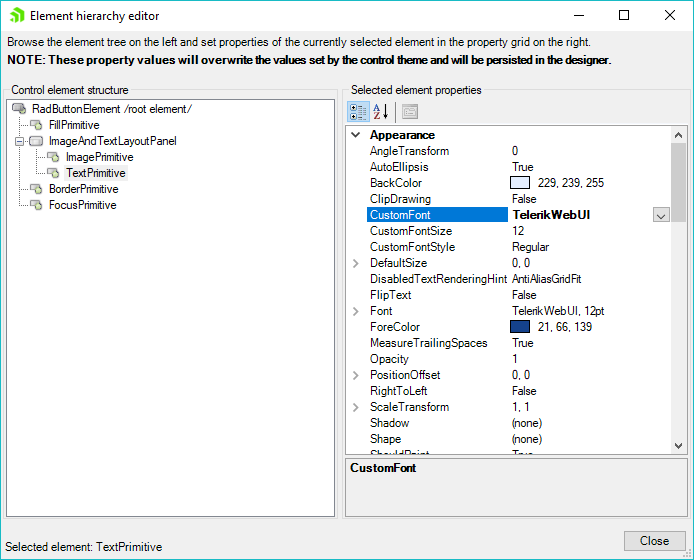The height and width of the screenshot is (560, 694).
Task: Click the property grid scroll up arrow
Action: (x=678, y=135)
